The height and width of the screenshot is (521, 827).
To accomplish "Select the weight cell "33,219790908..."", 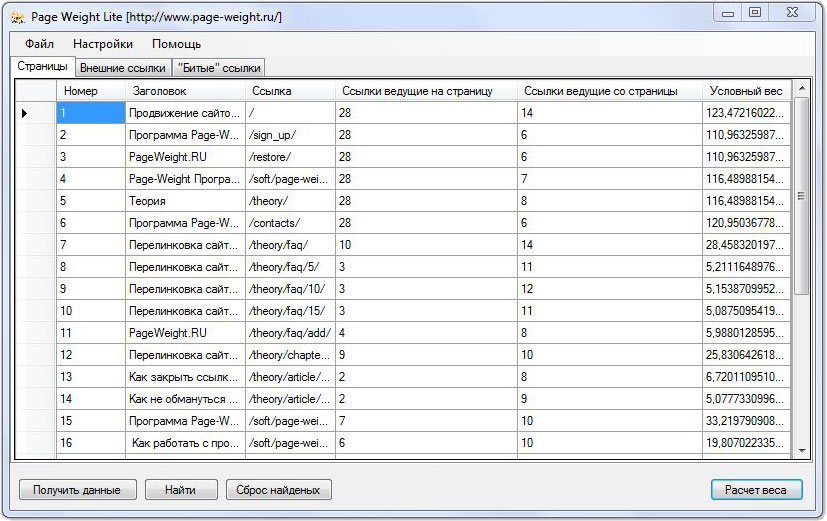I will (x=746, y=421).
